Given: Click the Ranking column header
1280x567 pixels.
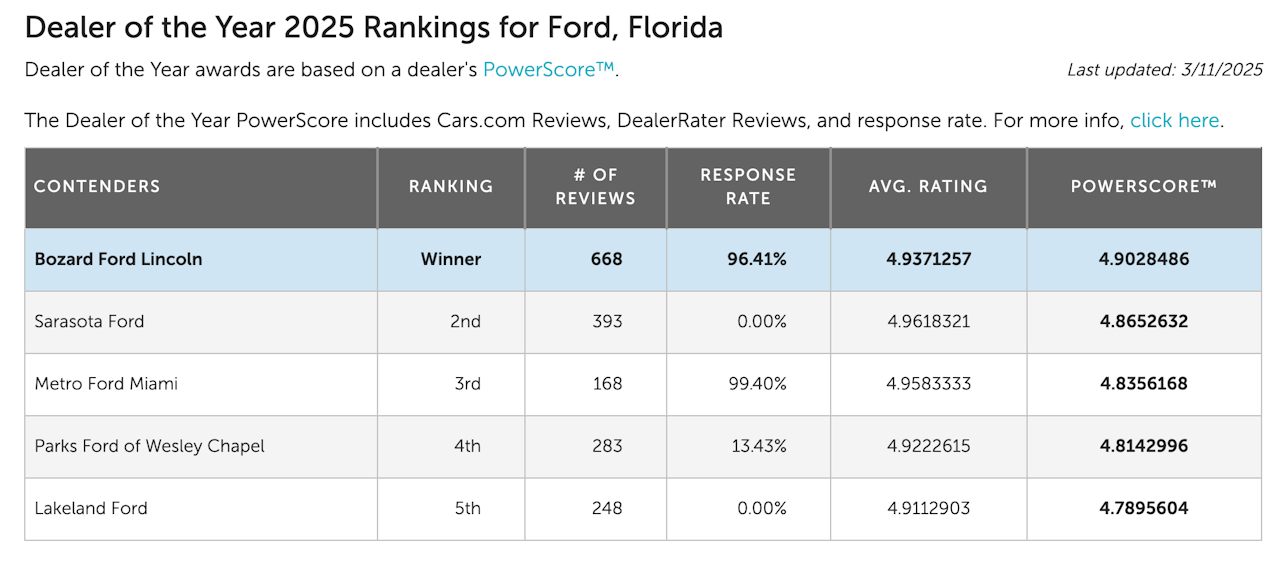Looking at the screenshot, I should click(451, 187).
